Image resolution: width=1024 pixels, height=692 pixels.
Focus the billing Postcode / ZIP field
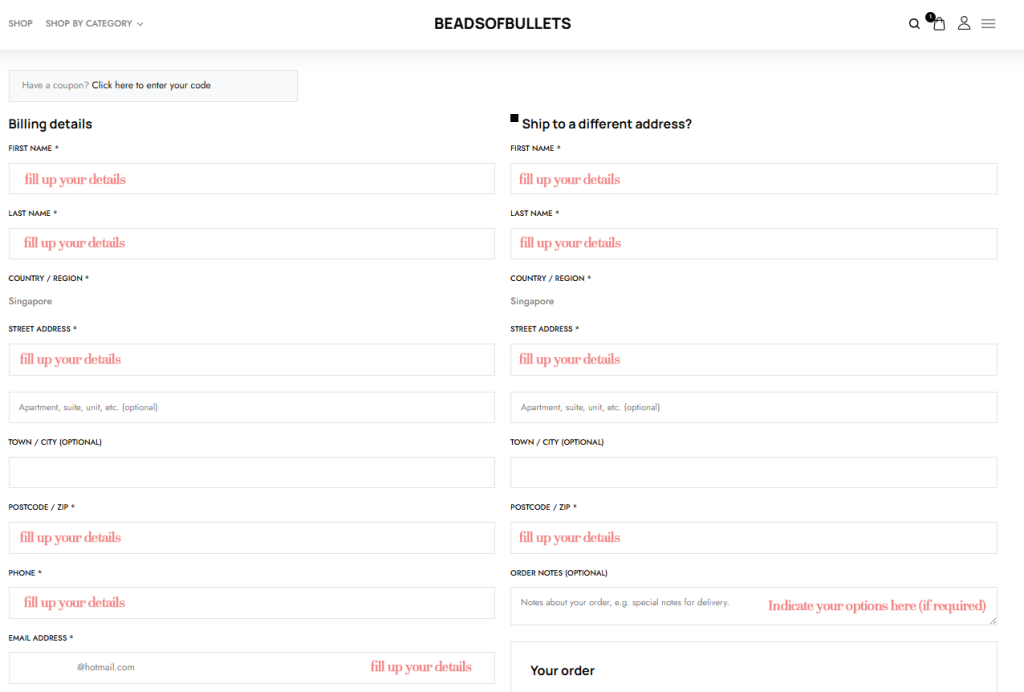tap(251, 537)
